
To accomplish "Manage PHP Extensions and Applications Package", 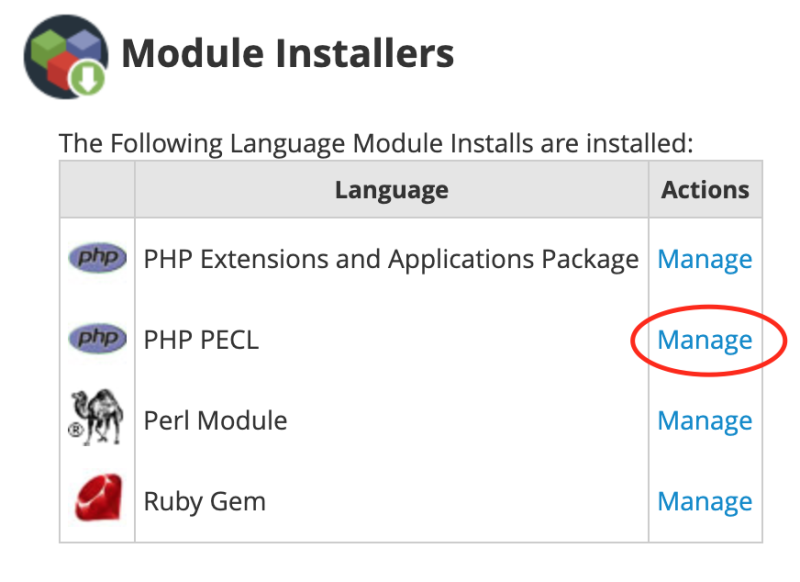I will 704,260.
